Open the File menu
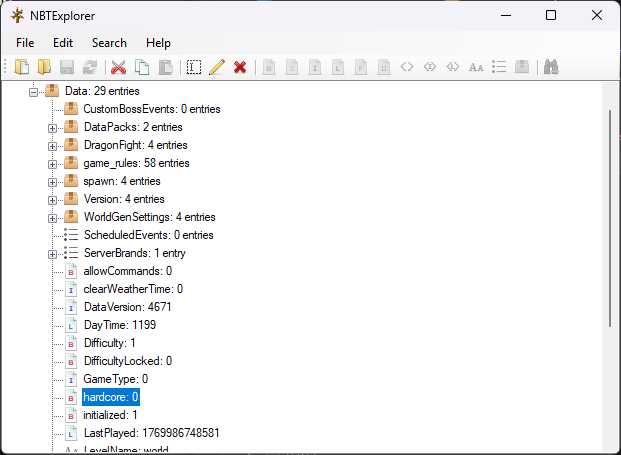Image resolution: width=621 pixels, height=455 pixels. click(x=25, y=43)
